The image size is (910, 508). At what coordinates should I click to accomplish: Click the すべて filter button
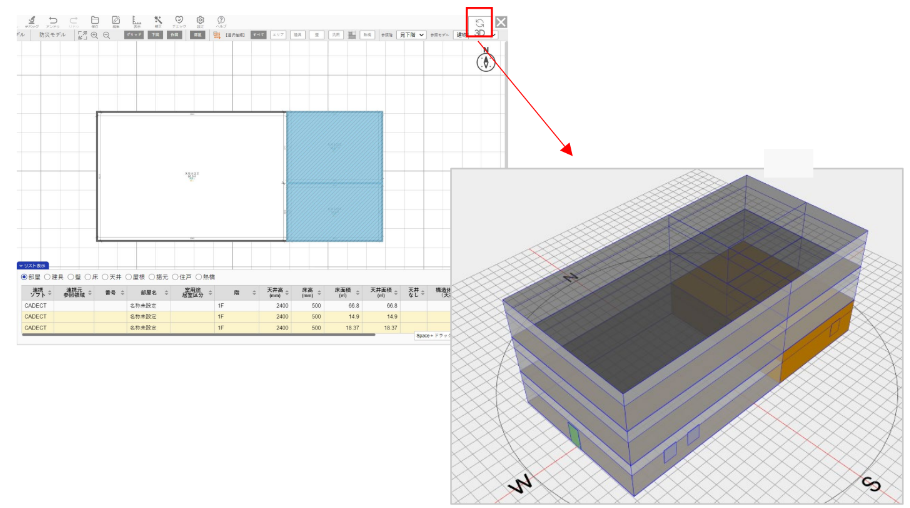[x=258, y=35]
